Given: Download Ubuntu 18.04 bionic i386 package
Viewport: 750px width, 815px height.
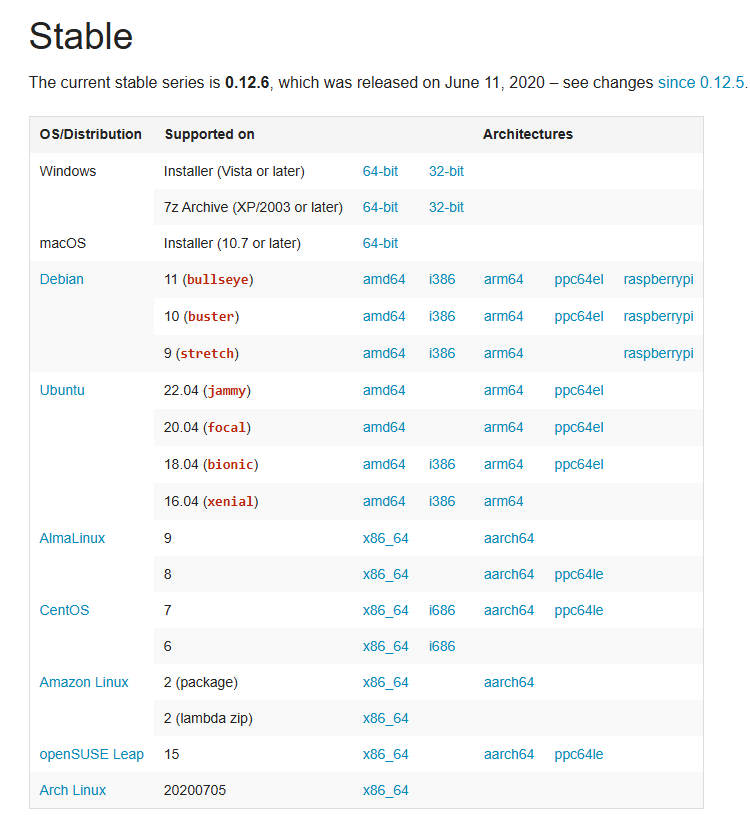Looking at the screenshot, I should [442, 464].
